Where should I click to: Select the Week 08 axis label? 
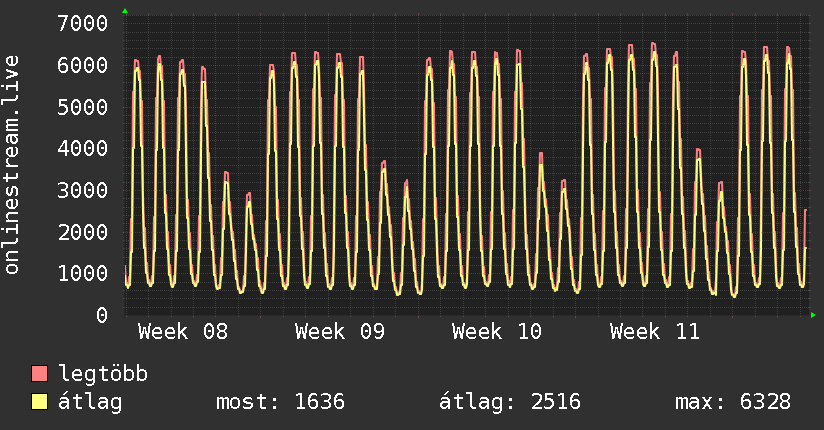tap(182, 332)
